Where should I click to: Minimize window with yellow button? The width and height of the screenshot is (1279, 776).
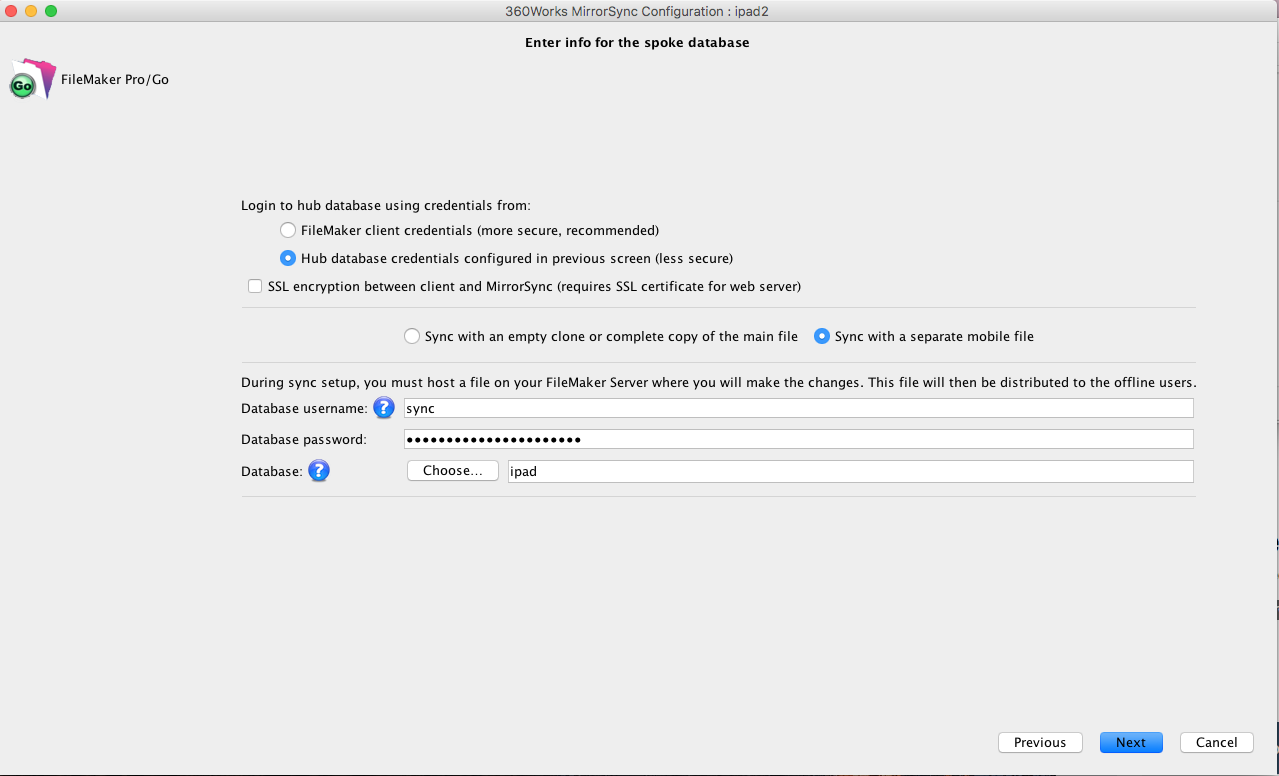tap(31, 11)
